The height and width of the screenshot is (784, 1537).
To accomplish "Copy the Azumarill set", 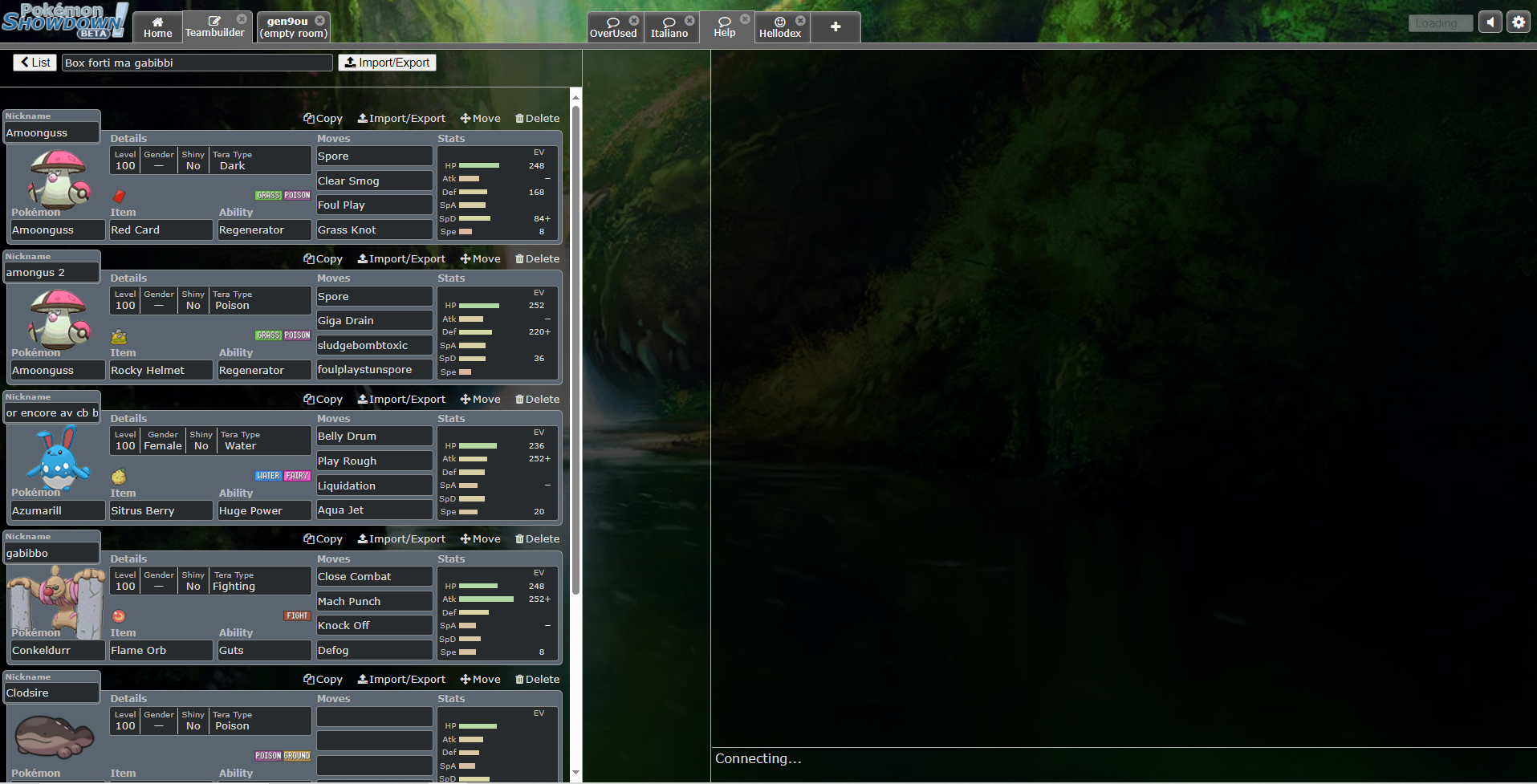I will pos(323,400).
